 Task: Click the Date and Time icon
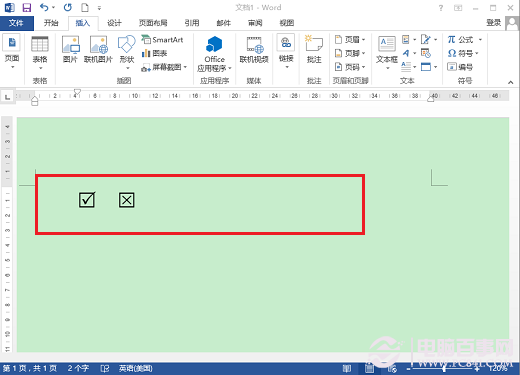click(x=426, y=53)
